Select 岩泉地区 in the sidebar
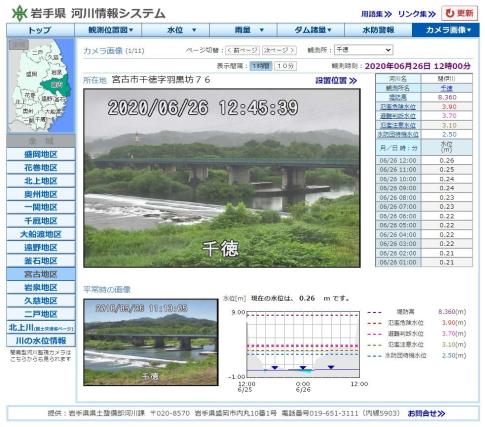This screenshot has height=427, width=485. click(41, 288)
